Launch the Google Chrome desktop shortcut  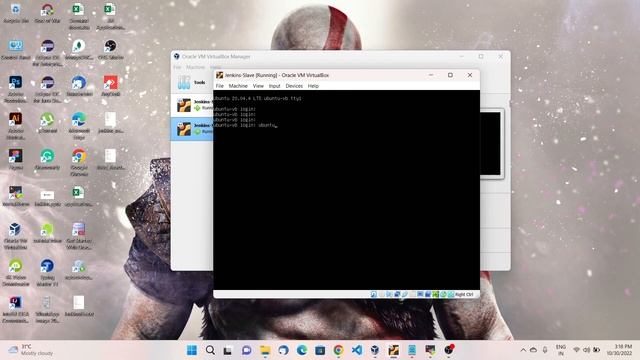(x=79, y=162)
